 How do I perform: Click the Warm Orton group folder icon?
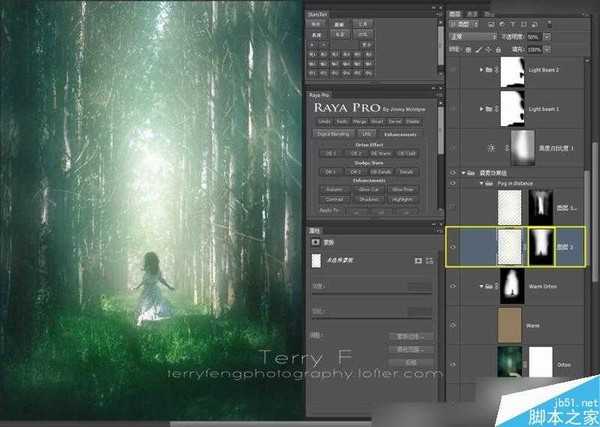pyautogui.click(x=489, y=286)
